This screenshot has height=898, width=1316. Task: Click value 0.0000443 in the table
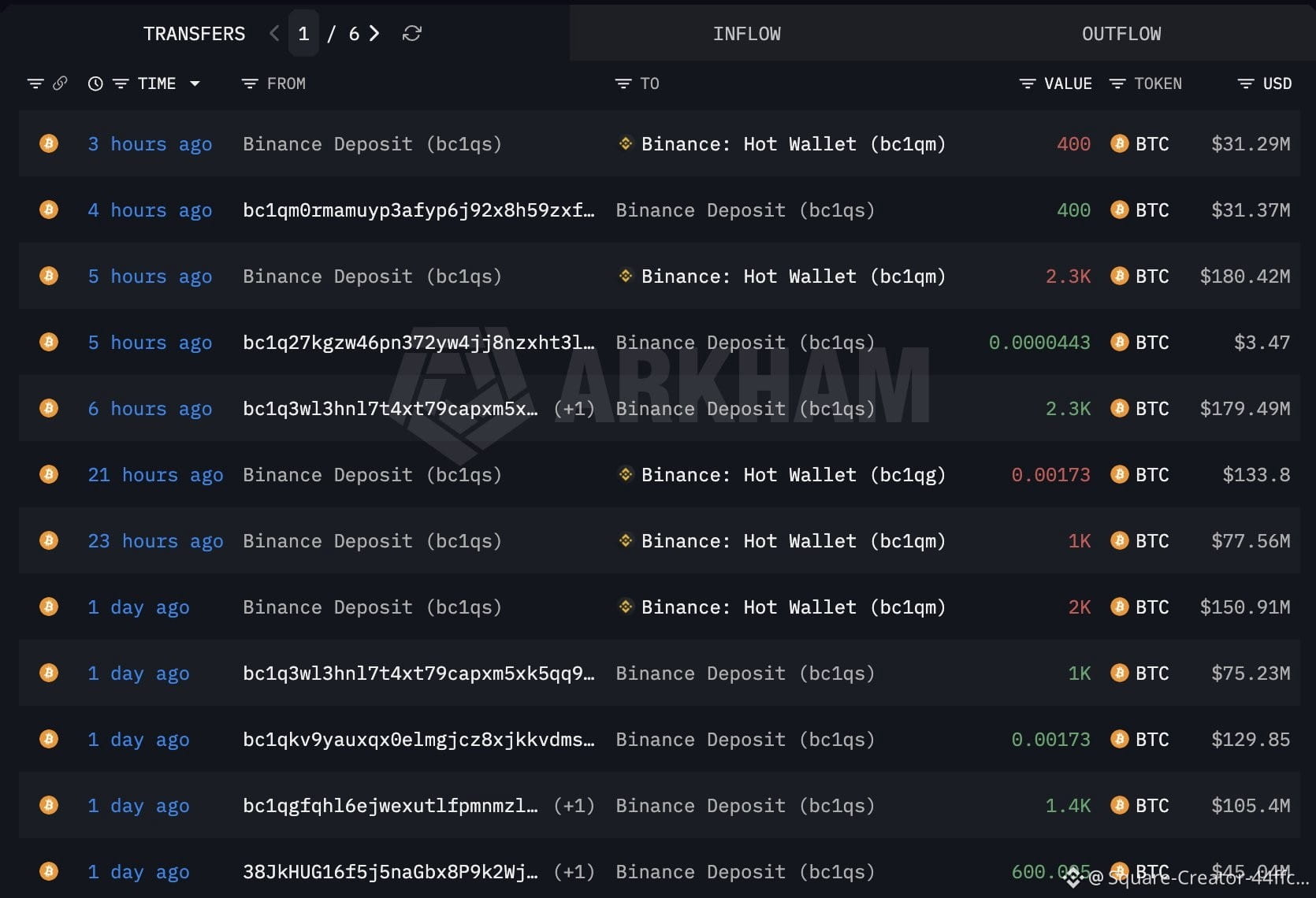[1039, 343]
